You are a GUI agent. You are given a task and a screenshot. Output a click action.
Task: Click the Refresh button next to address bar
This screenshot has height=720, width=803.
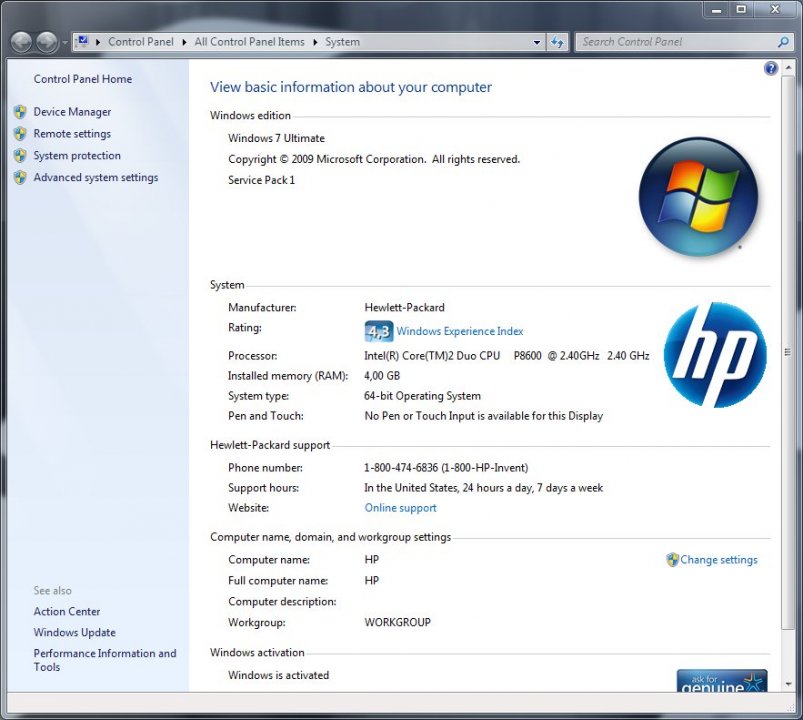[x=557, y=43]
